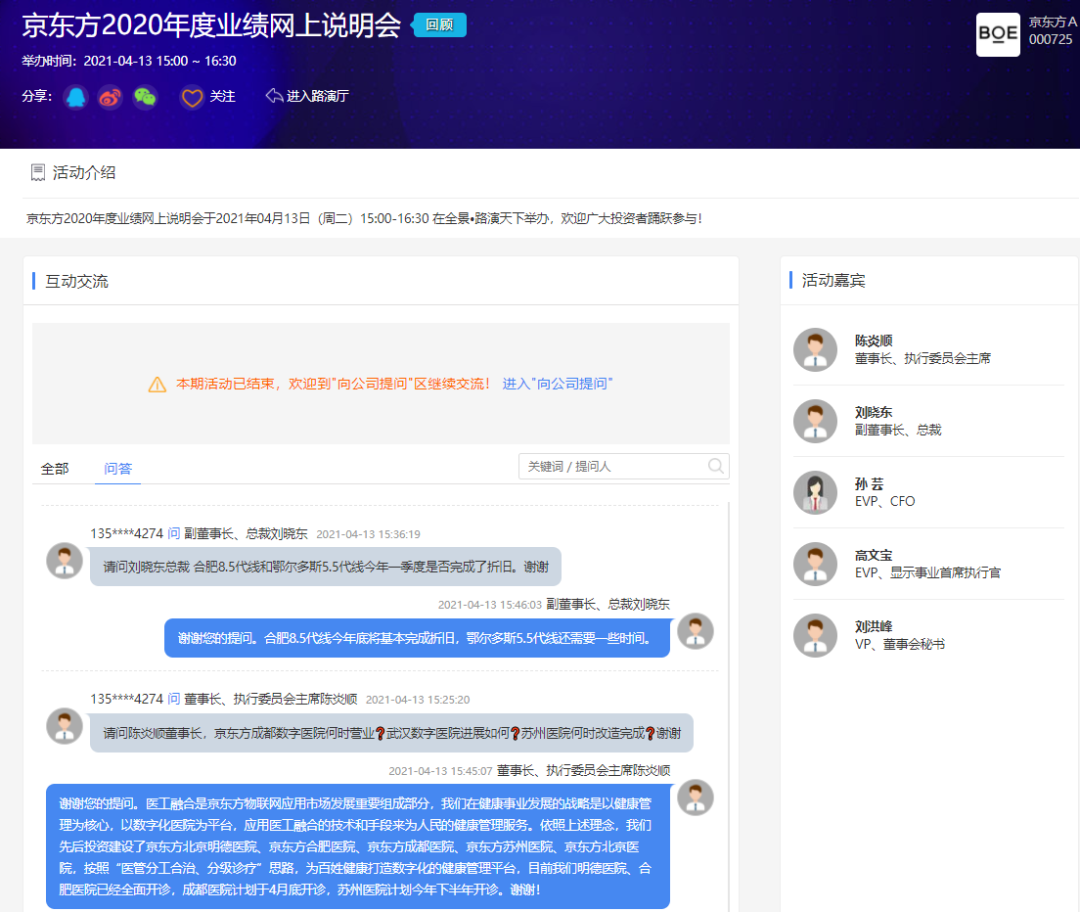Click the 回顾 badge beside title
This screenshot has width=1080, height=912.
(x=439, y=25)
